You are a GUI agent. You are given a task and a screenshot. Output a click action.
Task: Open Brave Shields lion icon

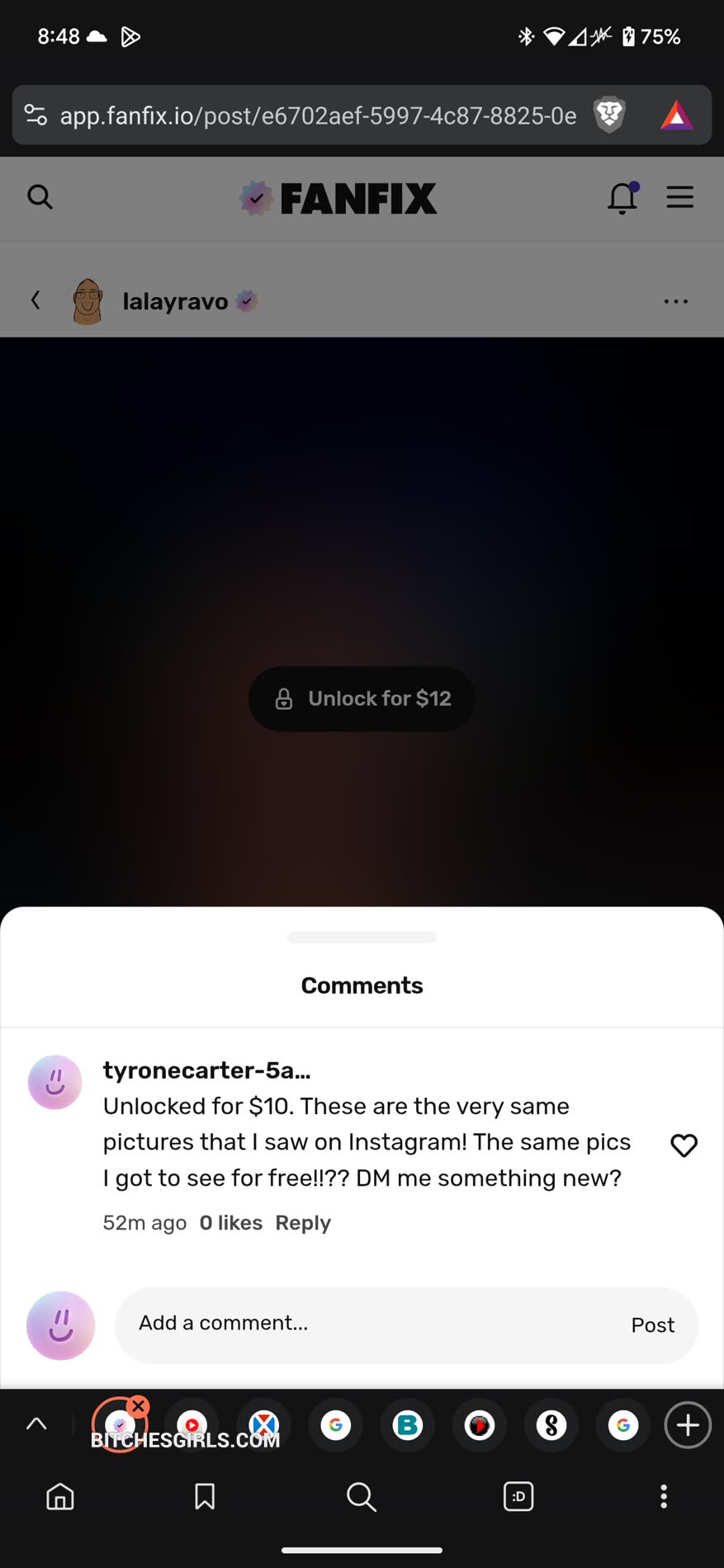point(609,115)
